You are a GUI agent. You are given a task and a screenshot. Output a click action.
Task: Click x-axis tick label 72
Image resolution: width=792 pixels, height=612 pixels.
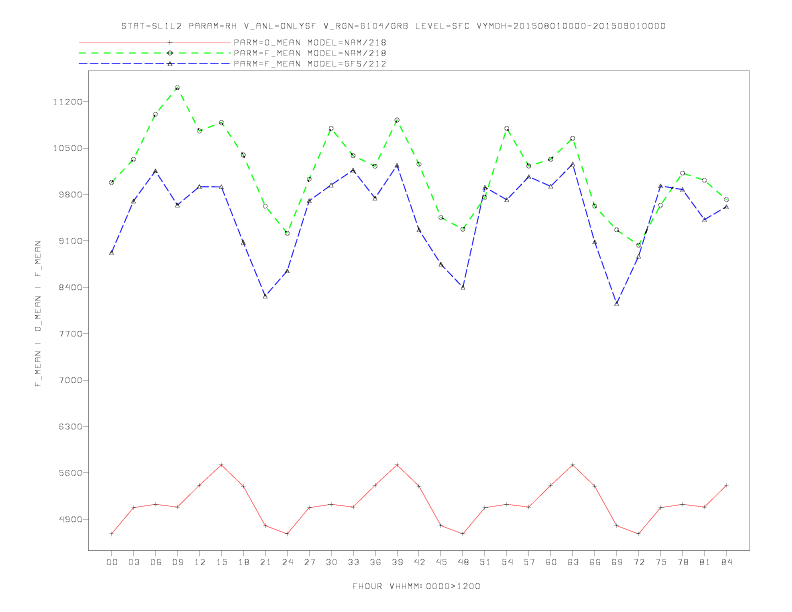click(x=638, y=562)
